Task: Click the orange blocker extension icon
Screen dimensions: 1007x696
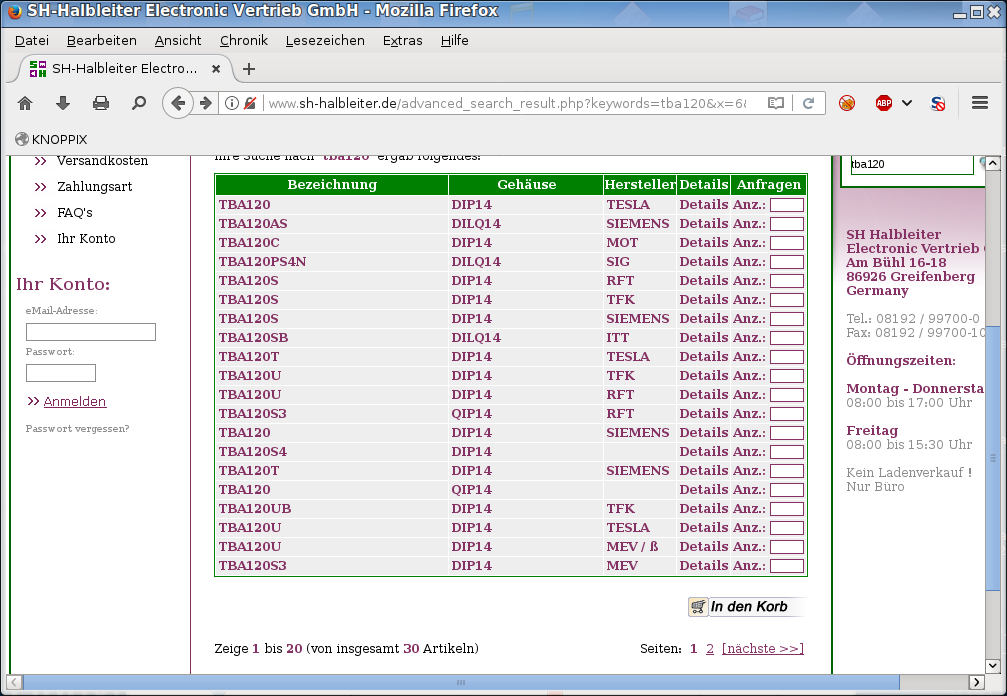Action: pyautogui.click(x=847, y=103)
